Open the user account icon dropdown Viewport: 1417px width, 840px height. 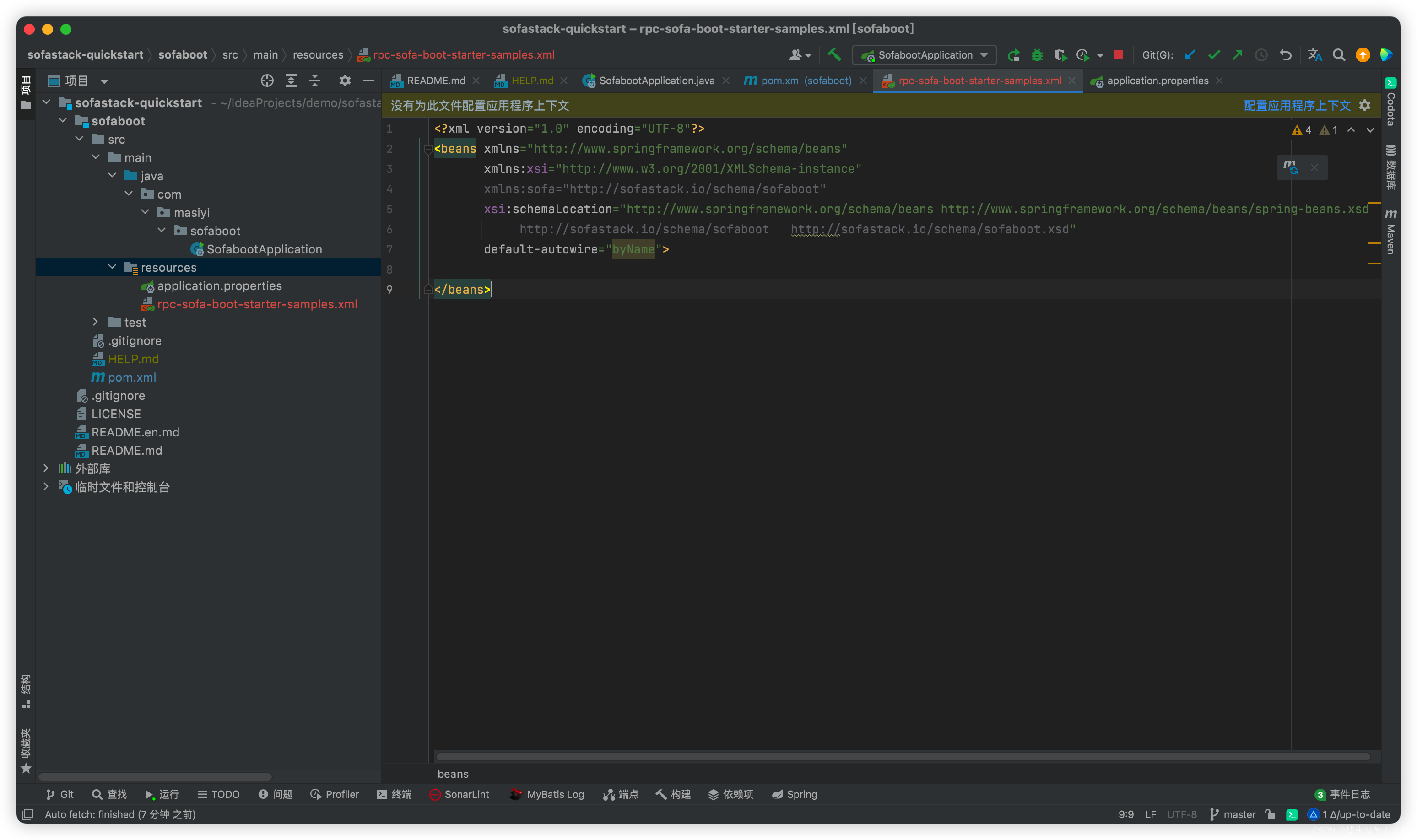(800, 55)
